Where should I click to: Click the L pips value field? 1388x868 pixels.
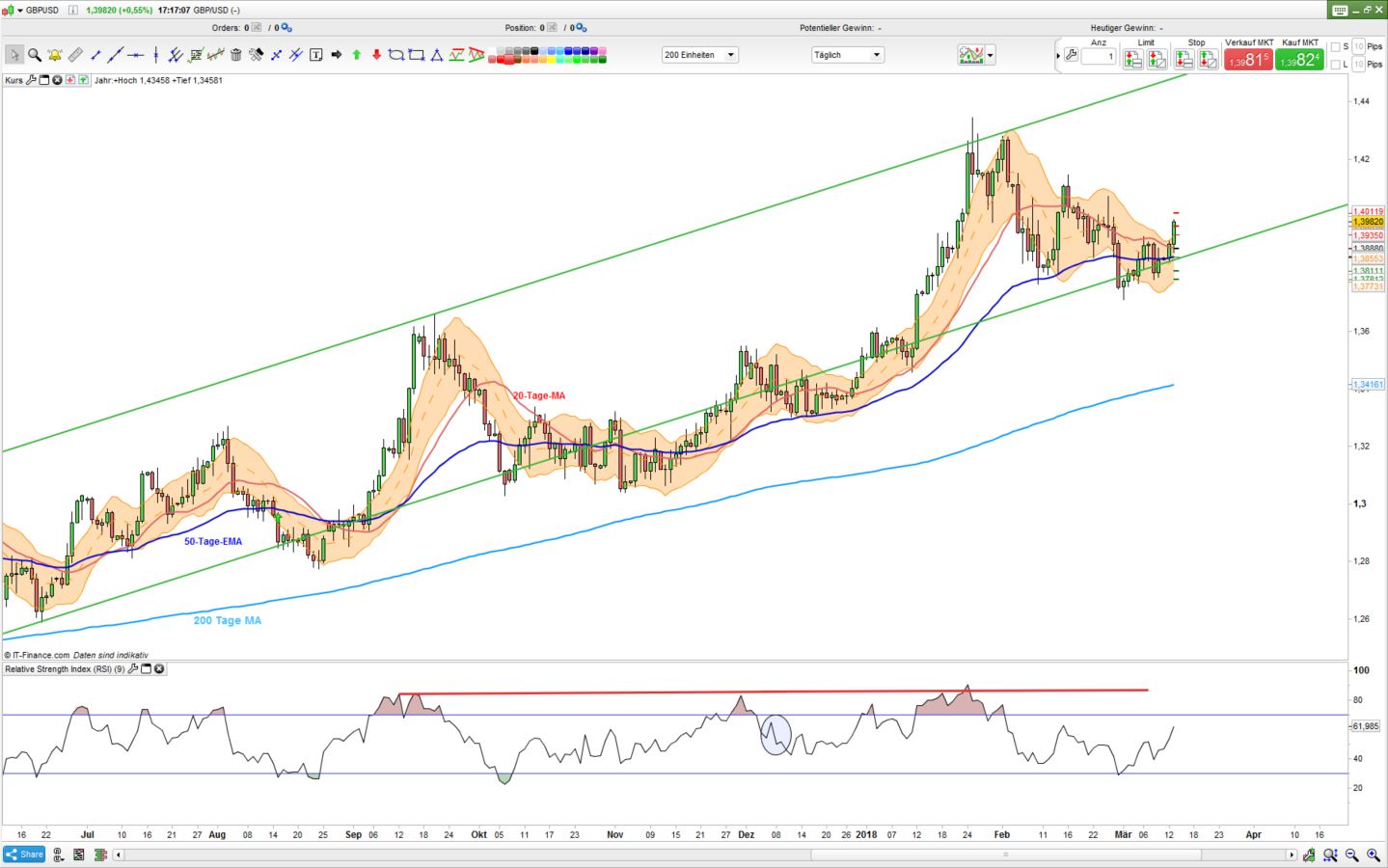point(1358,65)
